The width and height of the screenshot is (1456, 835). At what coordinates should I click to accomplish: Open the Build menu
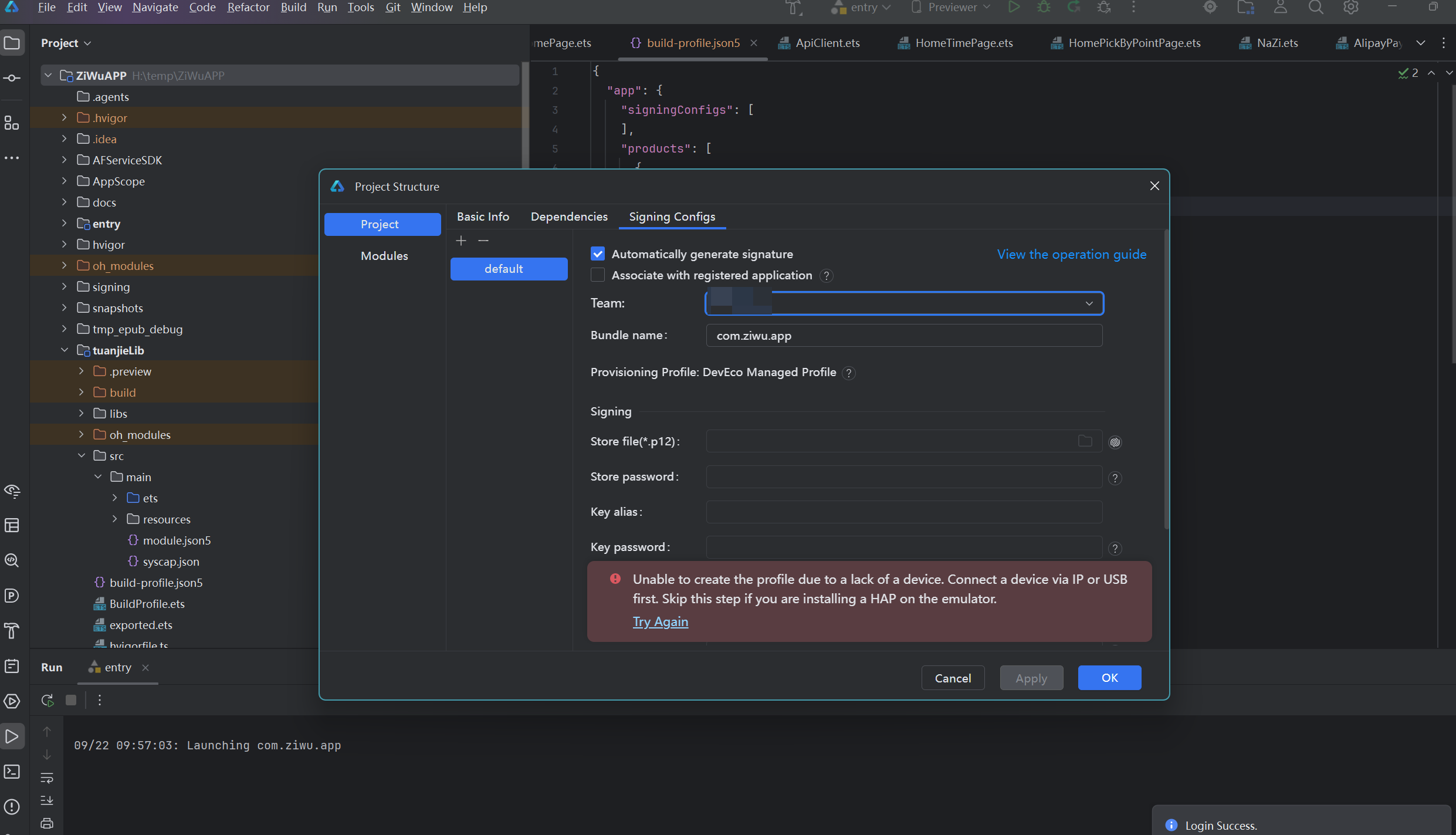point(293,8)
